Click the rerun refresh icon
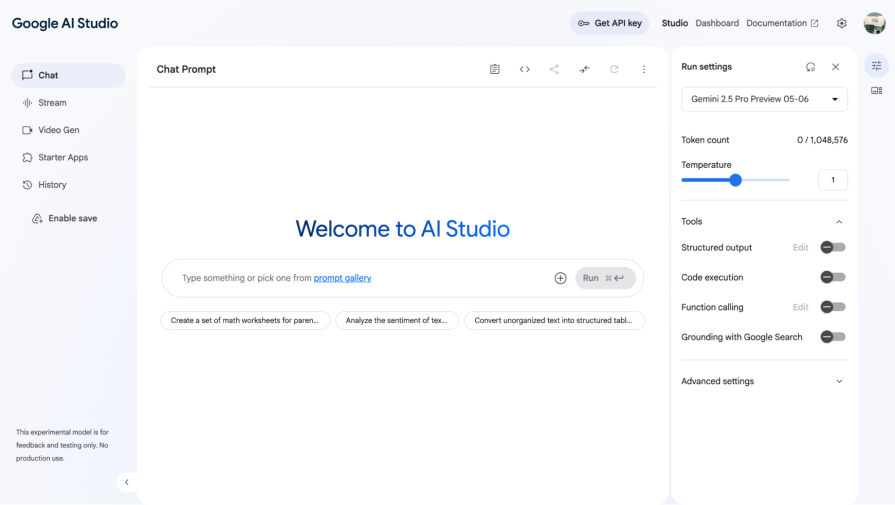This screenshot has height=505, width=895. coord(614,69)
